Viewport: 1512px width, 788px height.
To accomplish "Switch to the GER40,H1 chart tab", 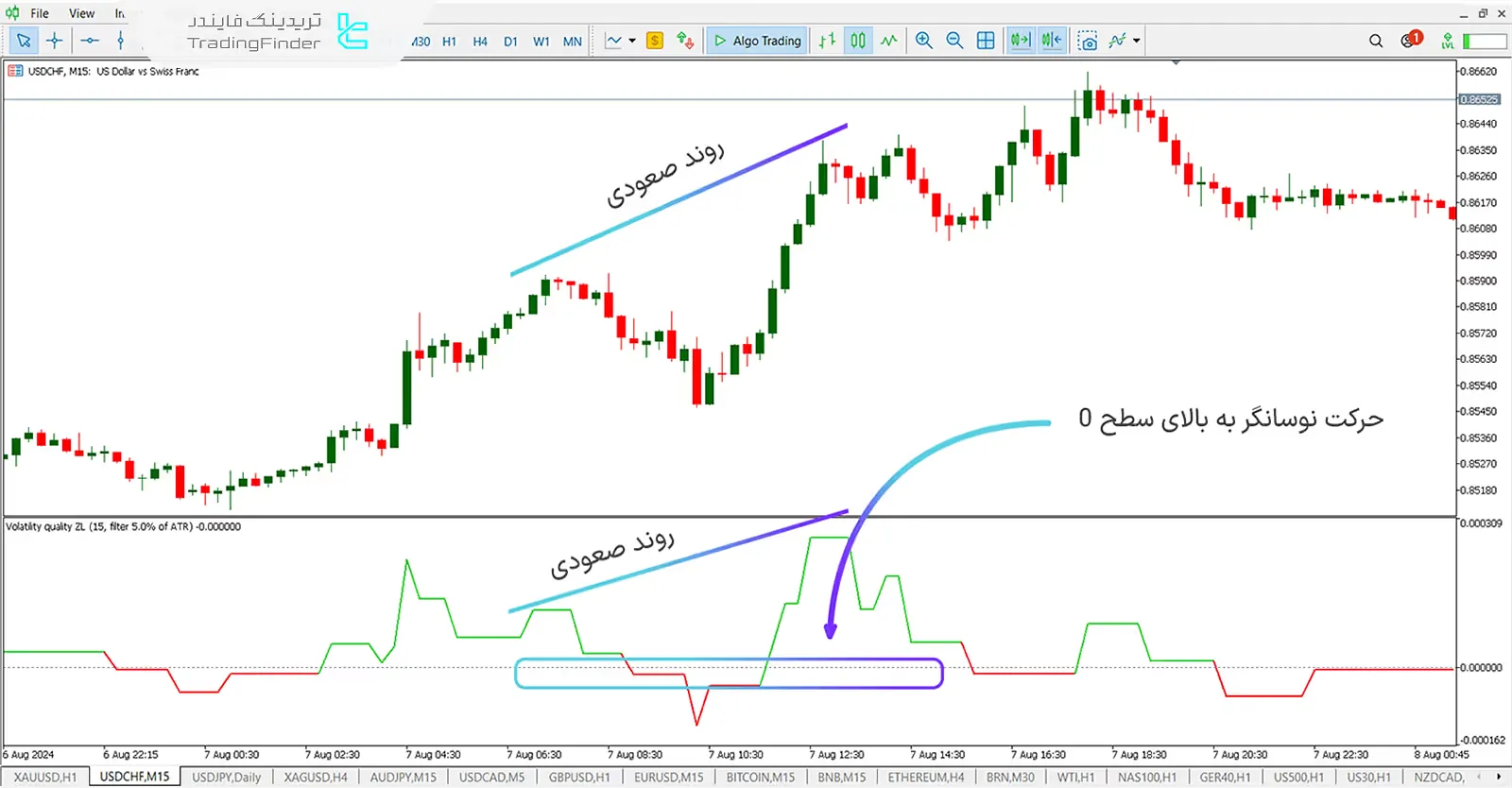I will (1225, 777).
